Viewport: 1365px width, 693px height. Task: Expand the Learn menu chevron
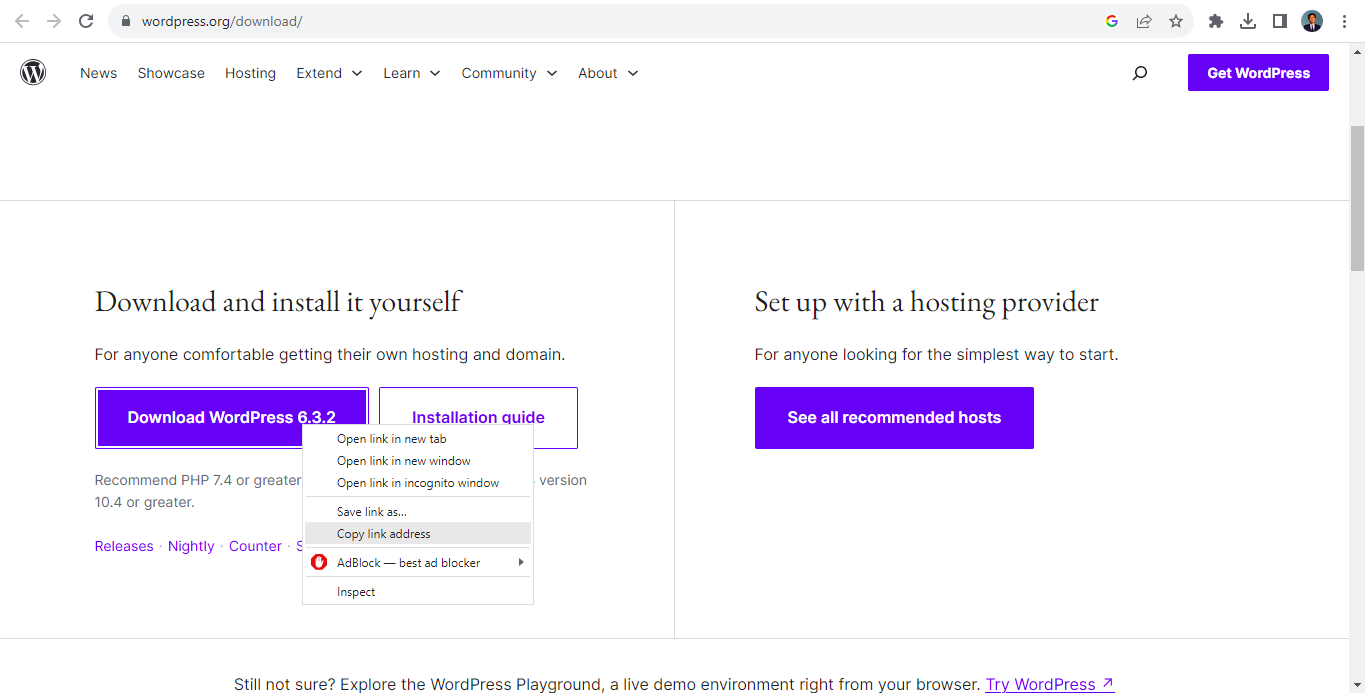(435, 73)
